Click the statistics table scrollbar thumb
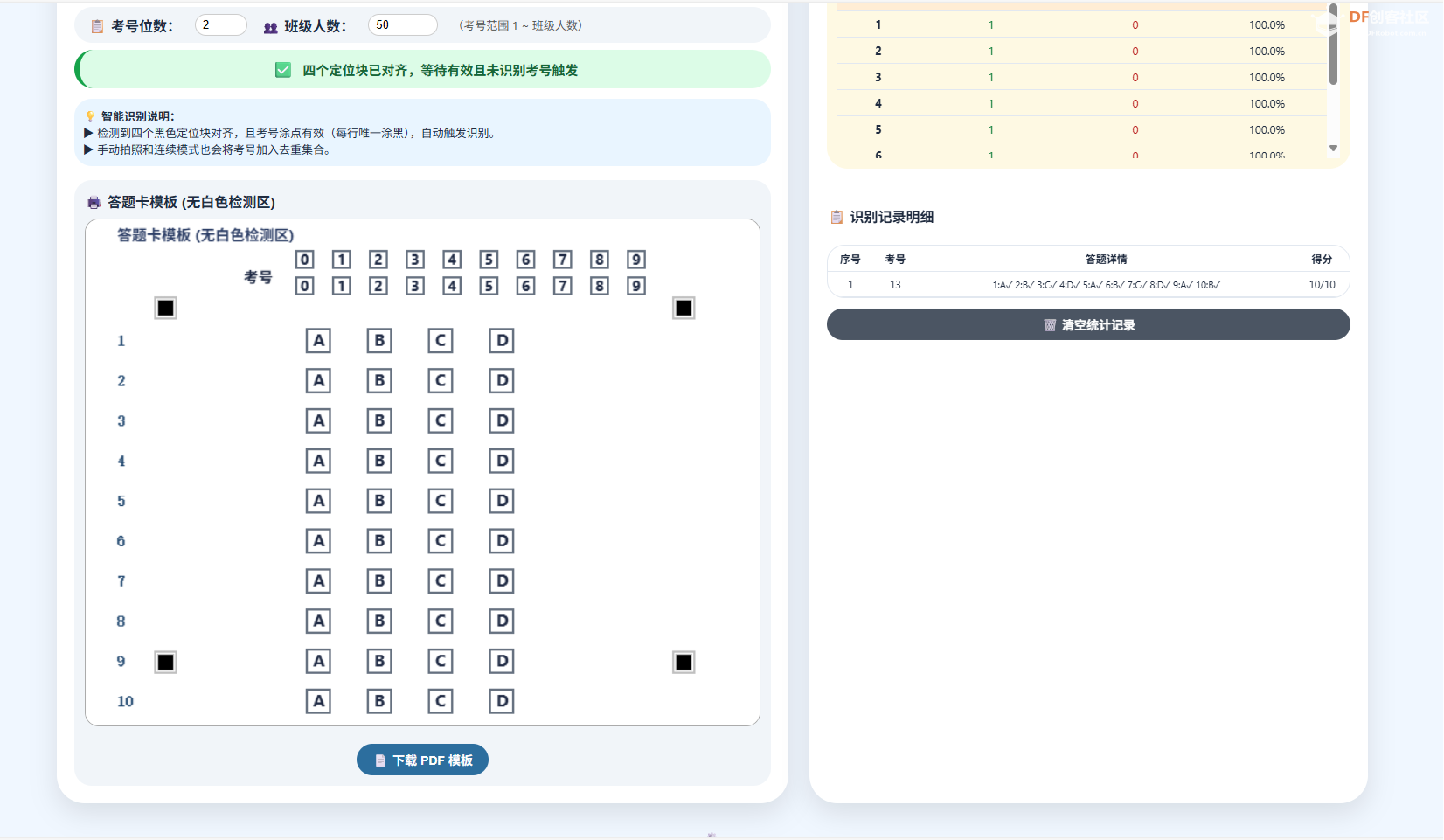 (1333, 44)
